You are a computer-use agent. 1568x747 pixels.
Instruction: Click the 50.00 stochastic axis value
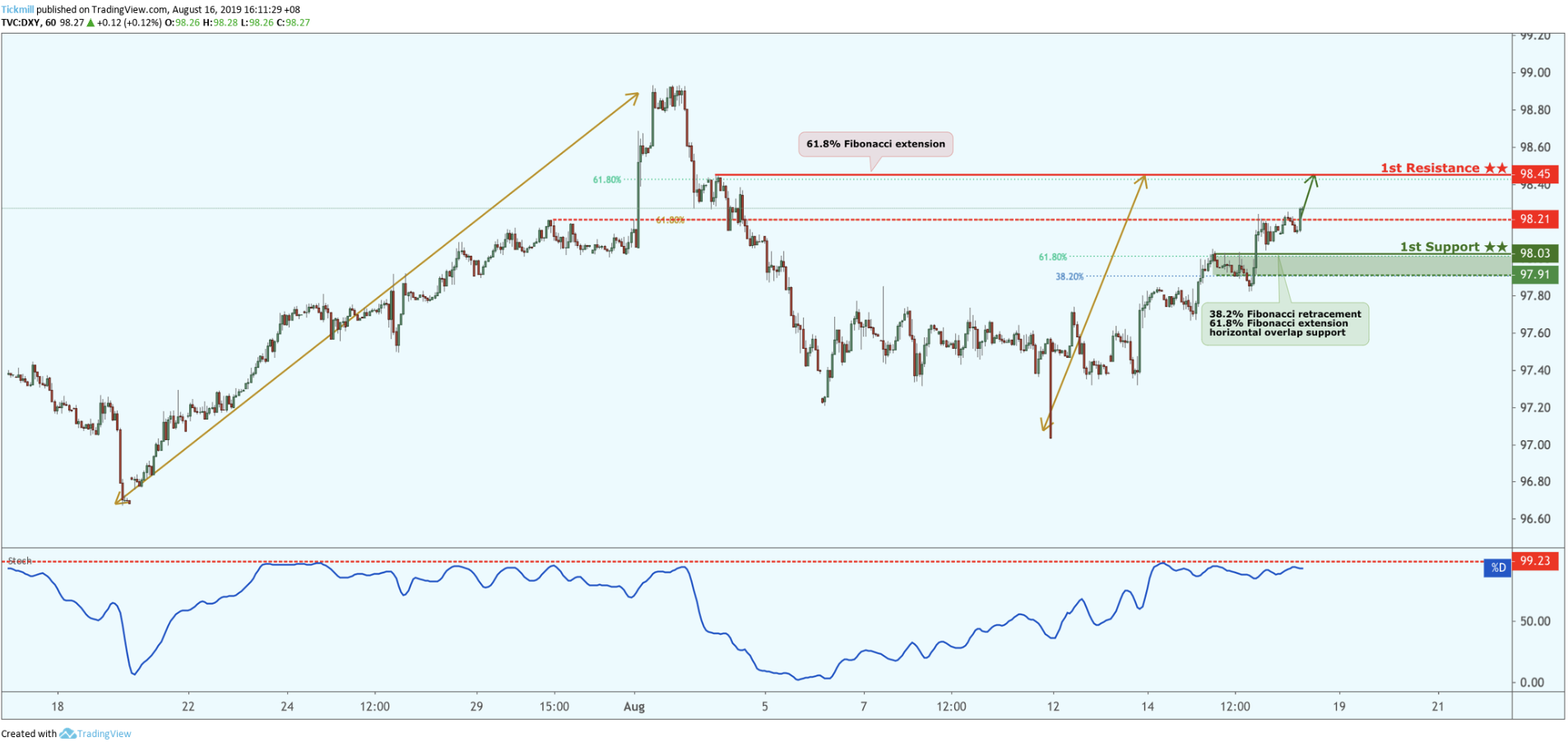(1535, 621)
